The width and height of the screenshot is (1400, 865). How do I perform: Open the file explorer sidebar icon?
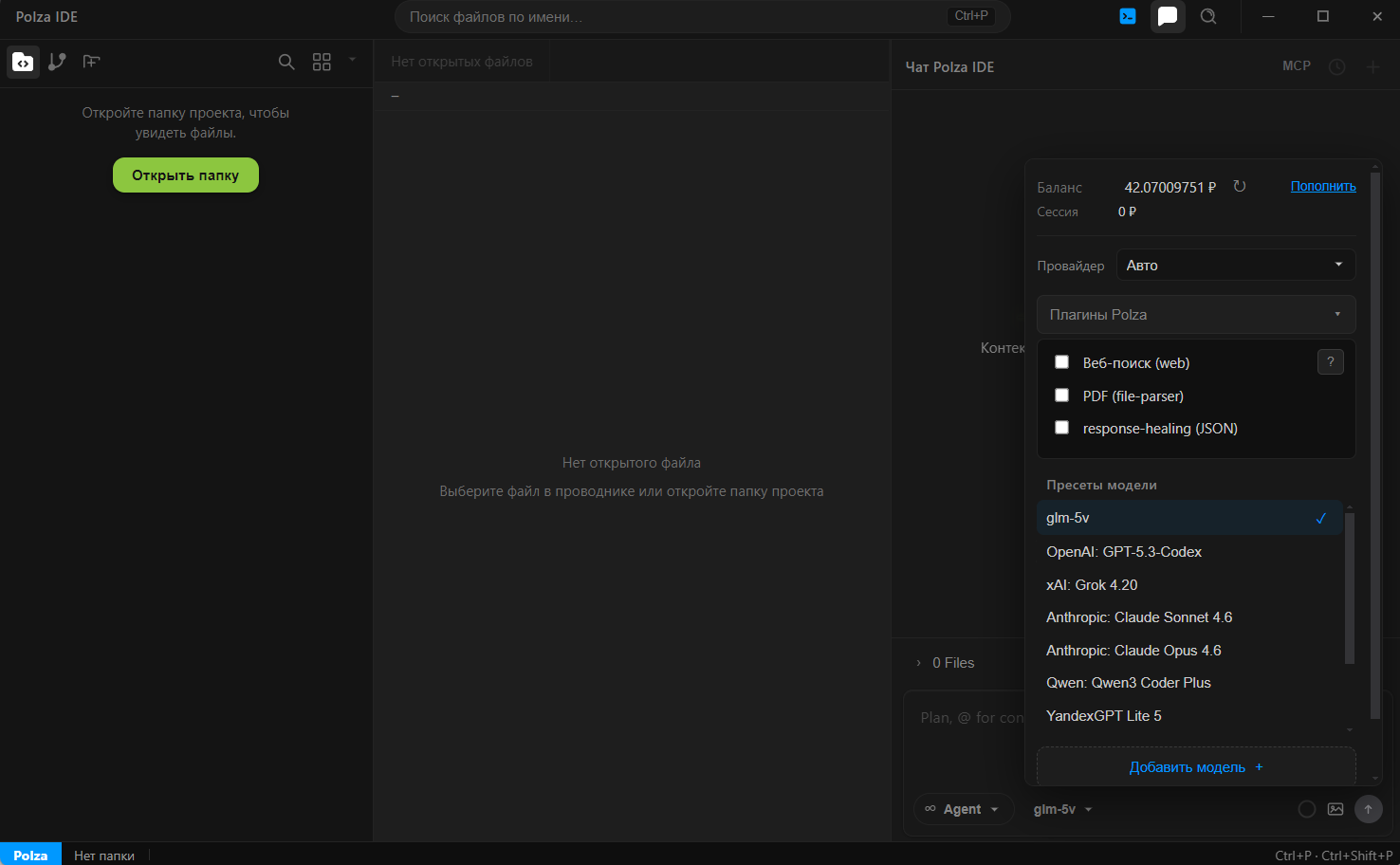coord(23,62)
